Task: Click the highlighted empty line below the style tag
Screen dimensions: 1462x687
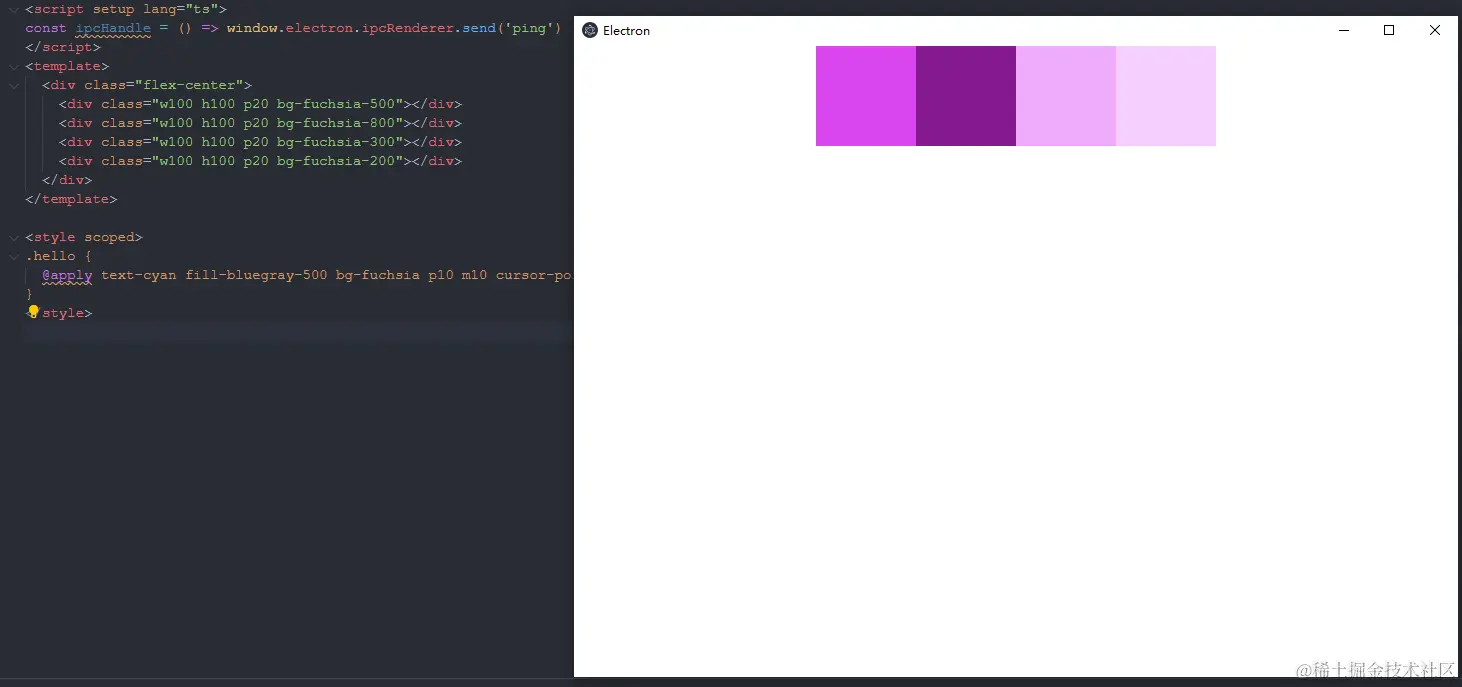Action: pos(298,332)
